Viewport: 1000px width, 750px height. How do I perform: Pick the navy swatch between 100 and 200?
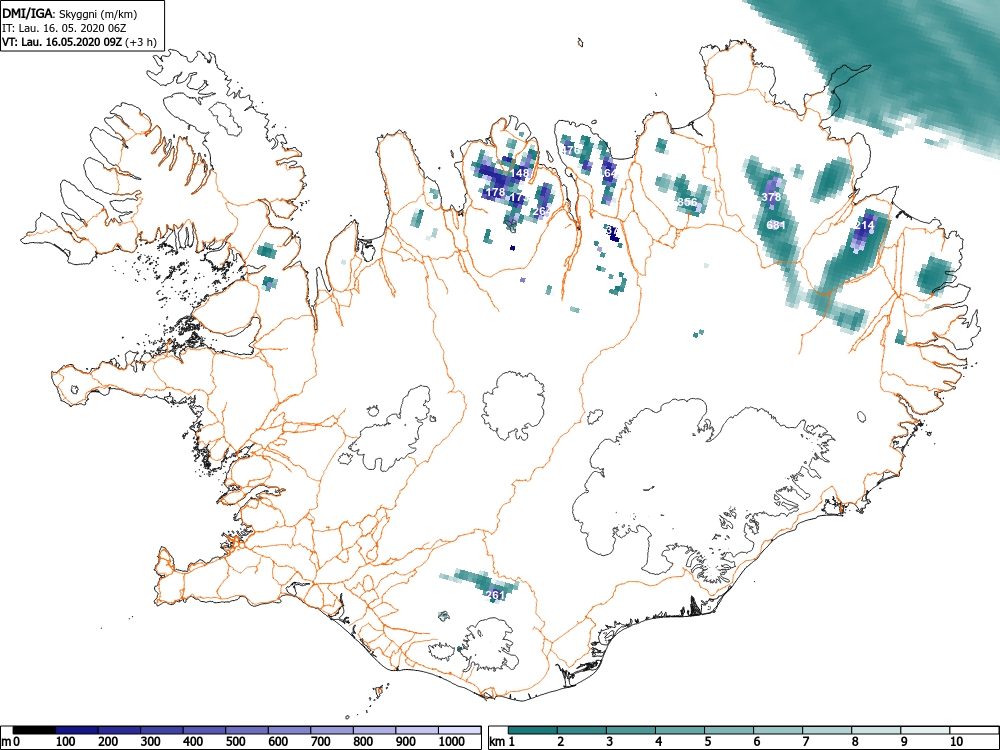point(77,730)
